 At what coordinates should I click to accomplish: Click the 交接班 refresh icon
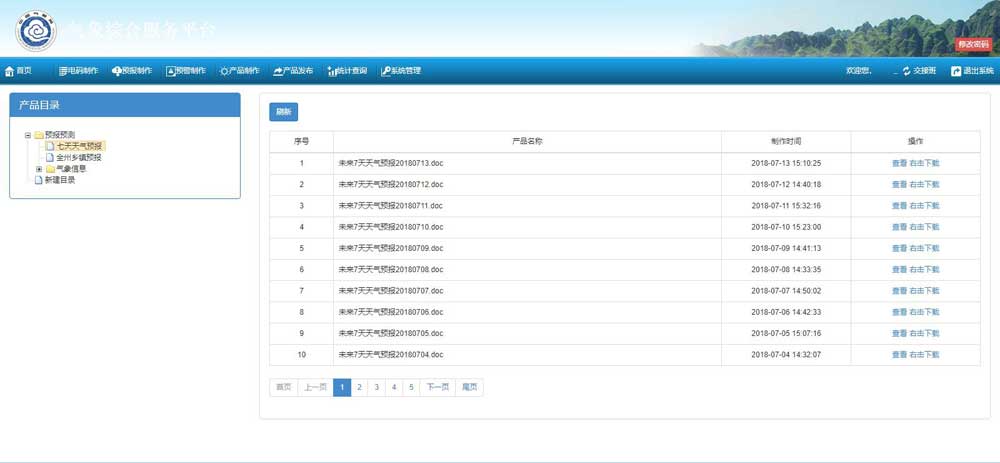(x=906, y=71)
